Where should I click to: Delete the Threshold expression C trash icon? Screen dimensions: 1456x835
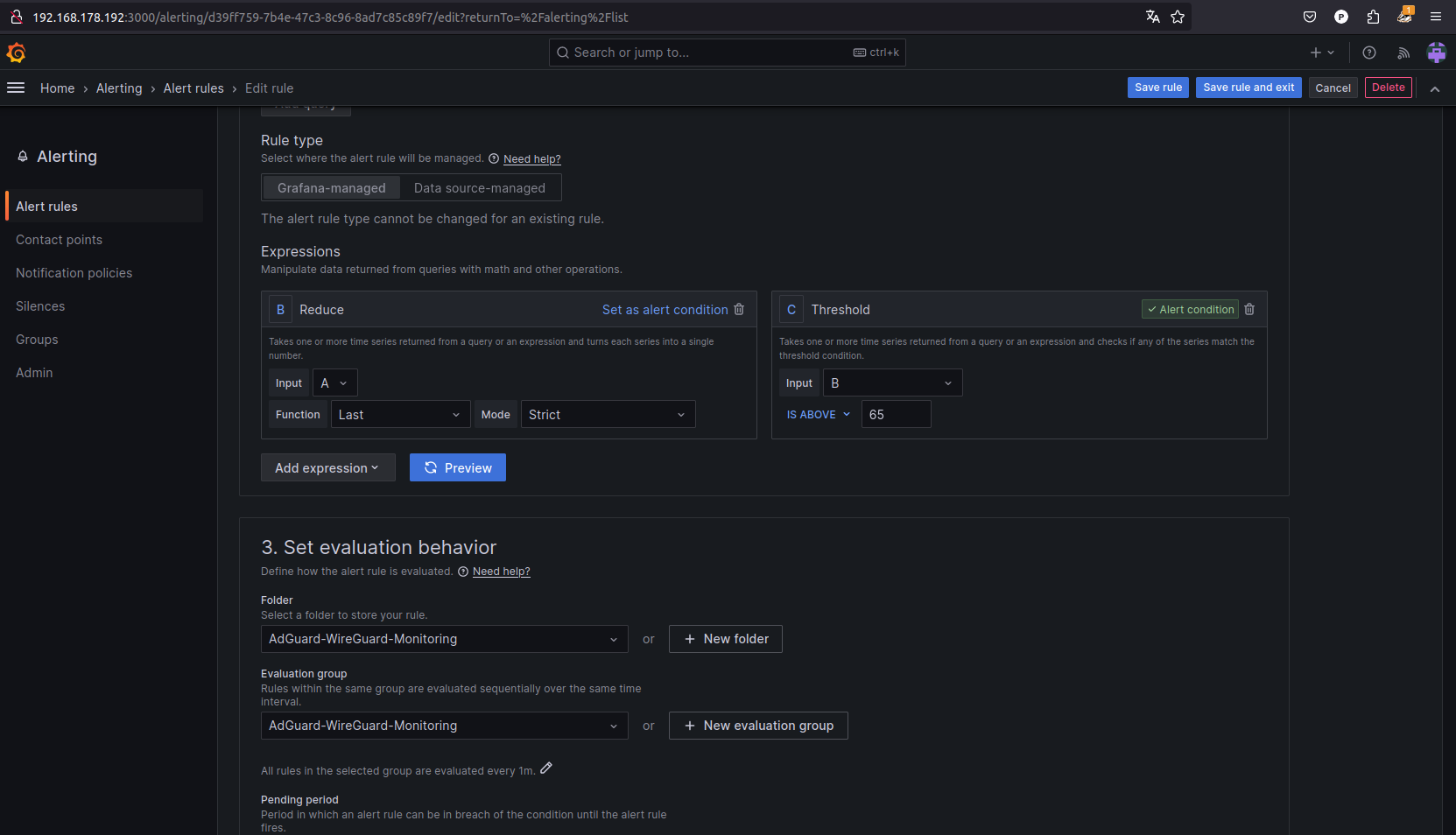[x=1249, y=310]
